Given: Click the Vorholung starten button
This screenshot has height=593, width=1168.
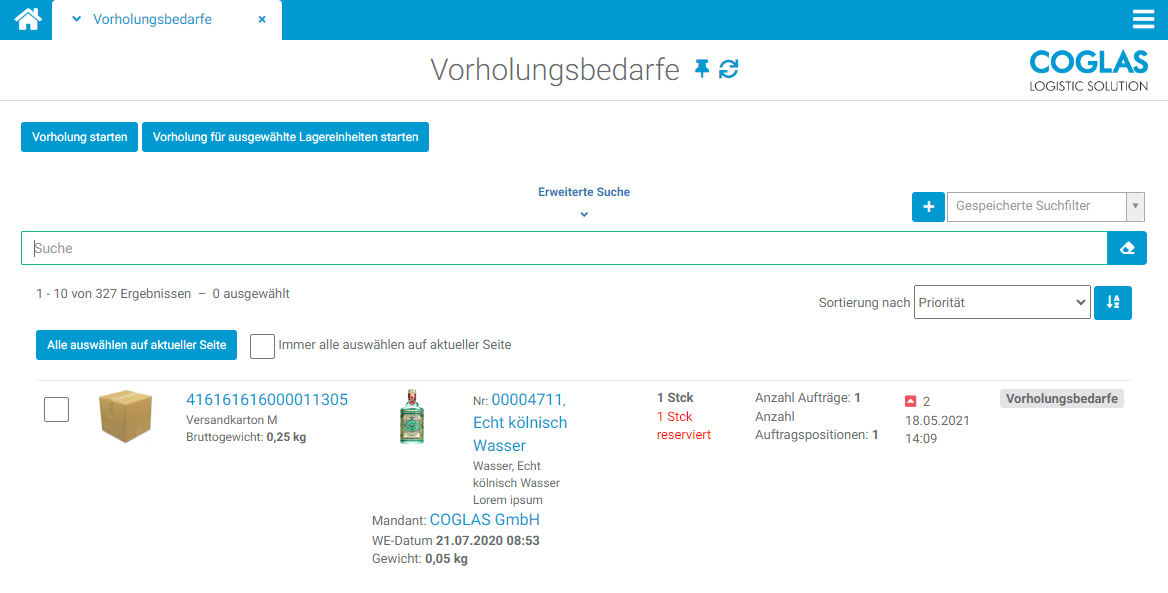Looking at the screenshot, I should click(79, 137).
